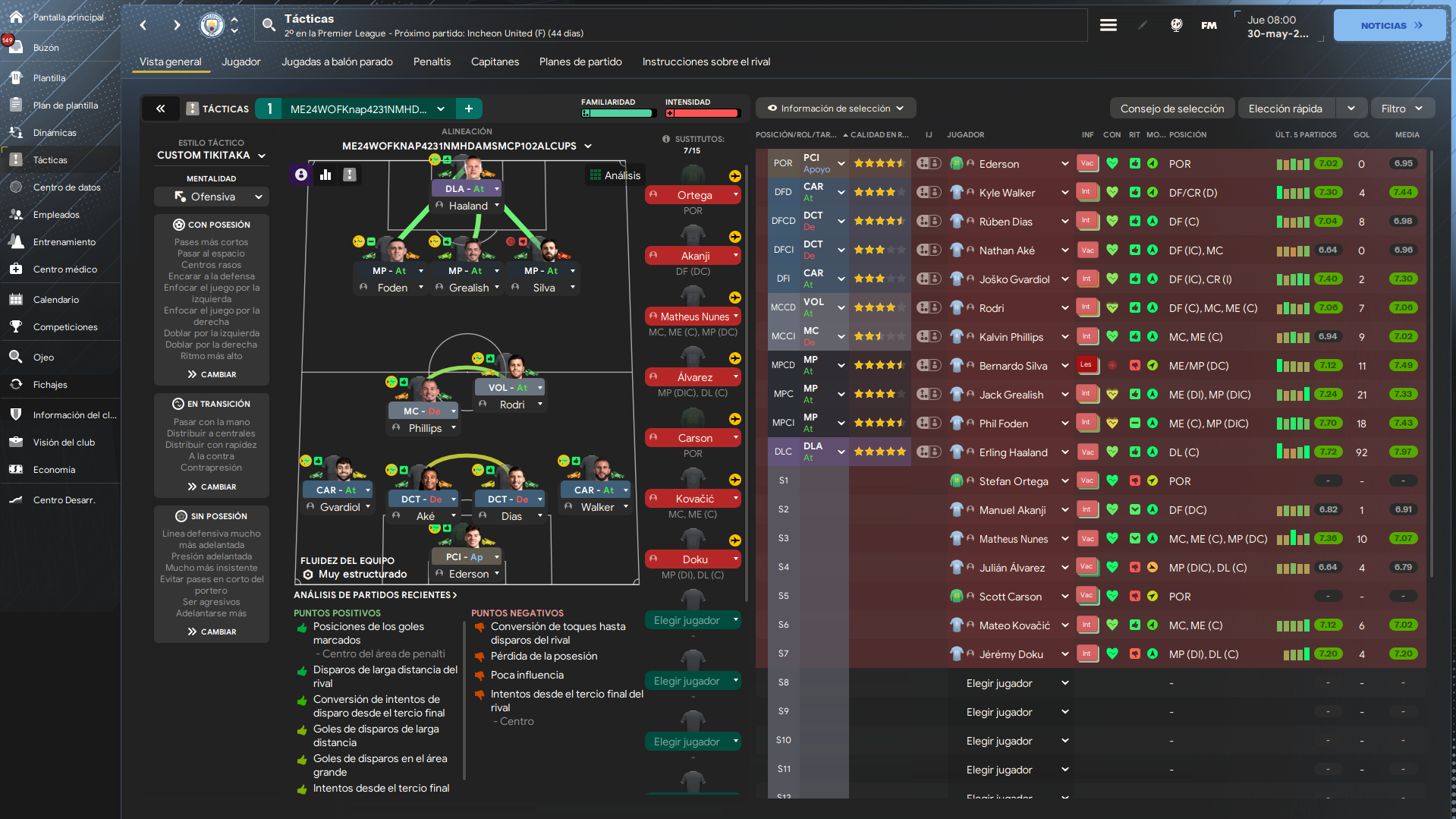Click the Les injury card for Bernardo Silva
The width and height of the screenshot is (1456, 819).
1086,365
